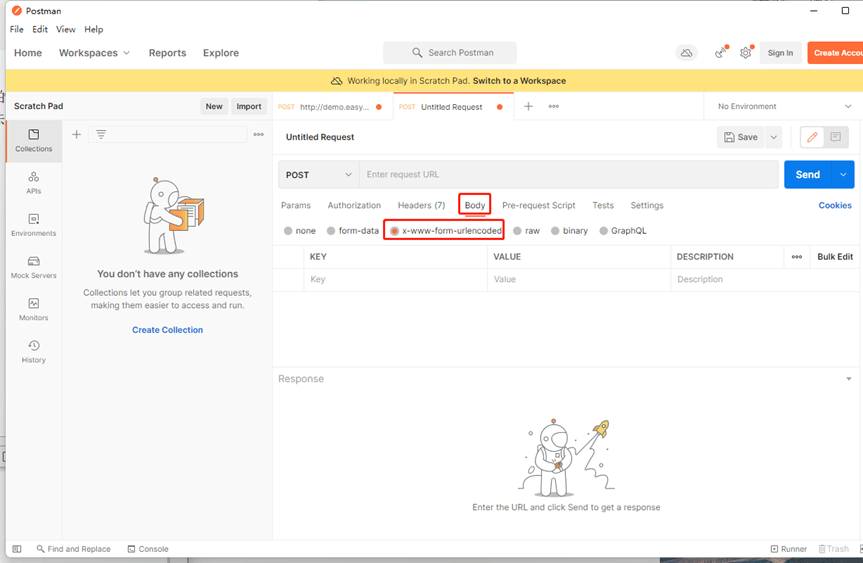863x563 pixels.
Task: Open Find and Replace
Action: pyautogui.click(x=73, y=549)
